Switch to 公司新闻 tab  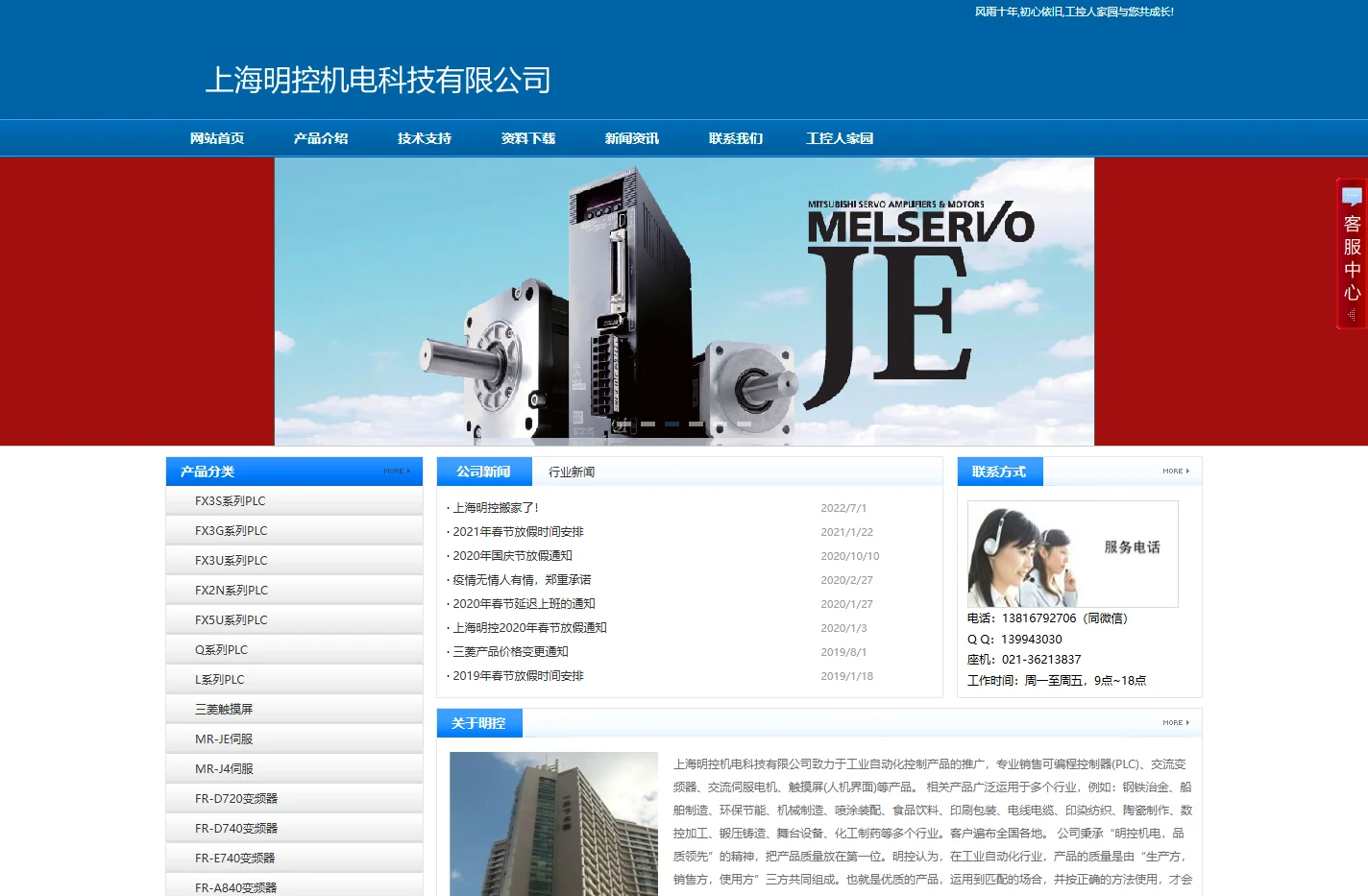(x=483, y=472)
